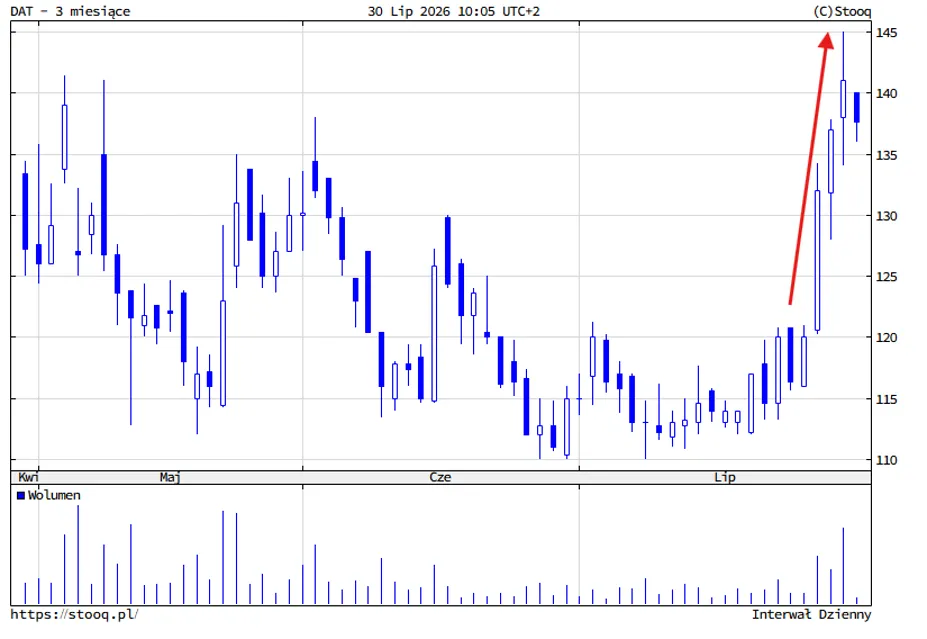Click the 145 price axis label
This screenshot has height=639, width=927.
coord(886,33)
